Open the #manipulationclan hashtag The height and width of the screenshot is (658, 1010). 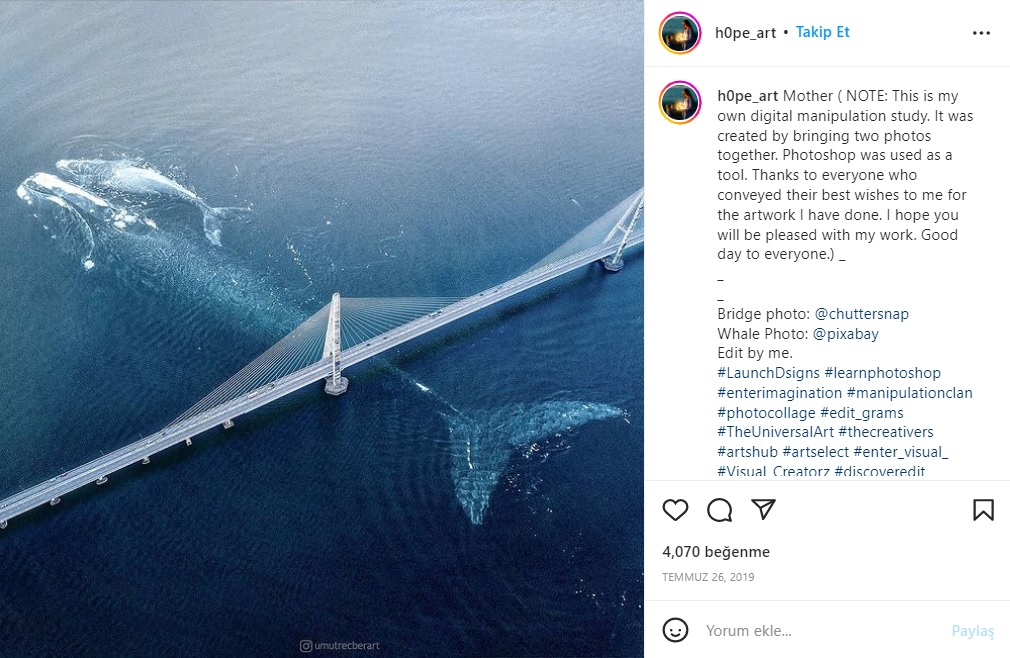(909, 393)
